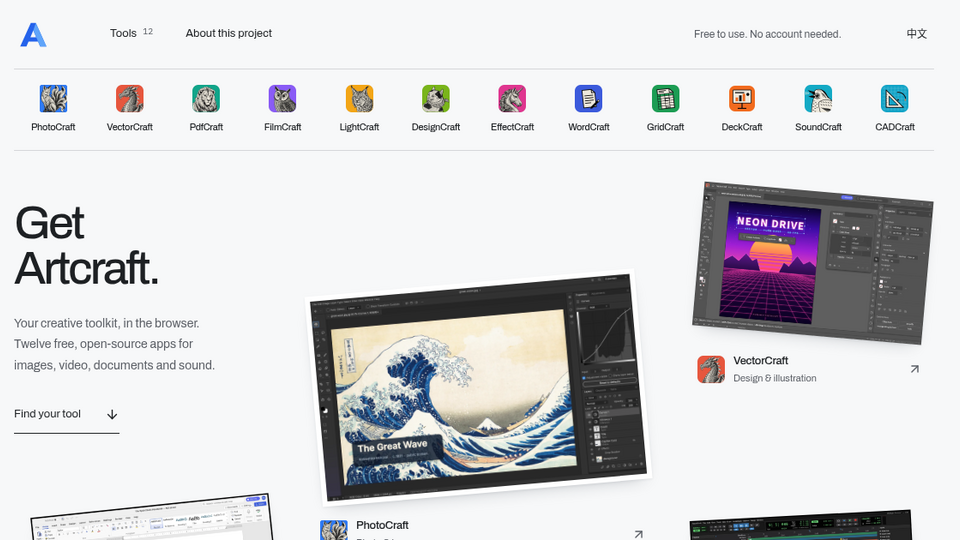The image size is (960, 540).
Task: Click PhotoCraft card icon below Great Wave screenshot
Action: (x=334, y=530)
